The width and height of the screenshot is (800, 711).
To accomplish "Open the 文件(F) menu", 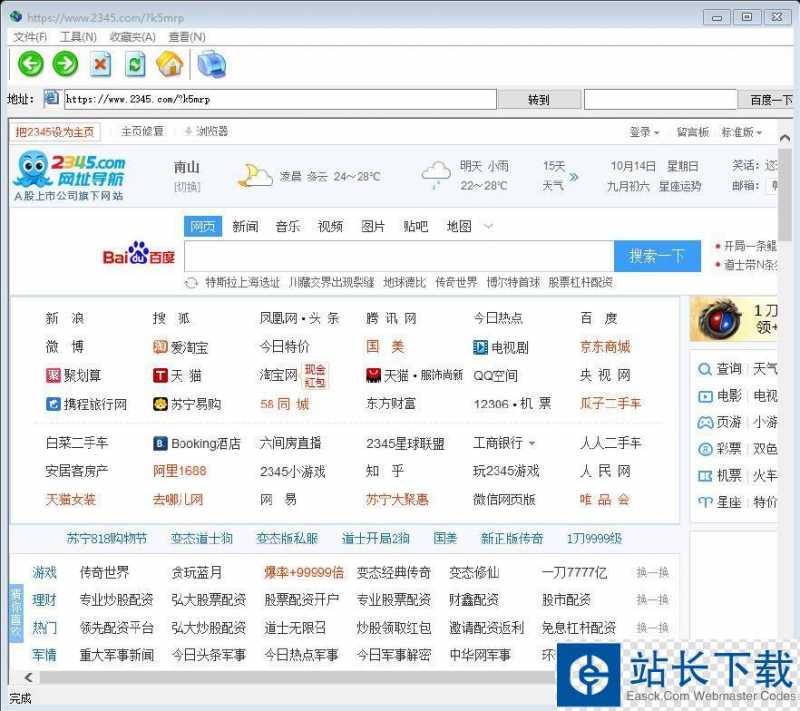I will (x=30, y=37).
